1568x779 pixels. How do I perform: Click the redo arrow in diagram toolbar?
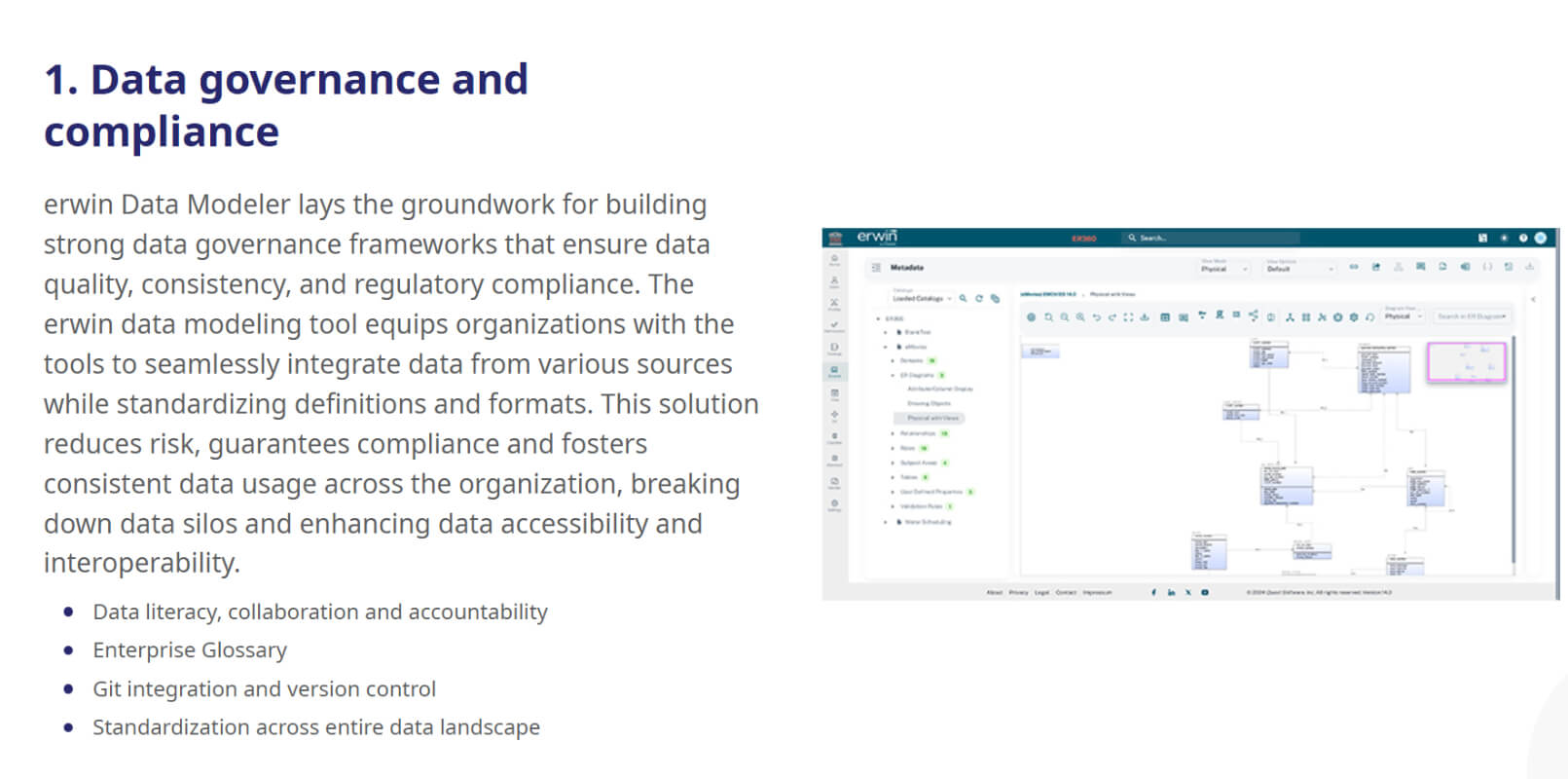point(1112,317)
